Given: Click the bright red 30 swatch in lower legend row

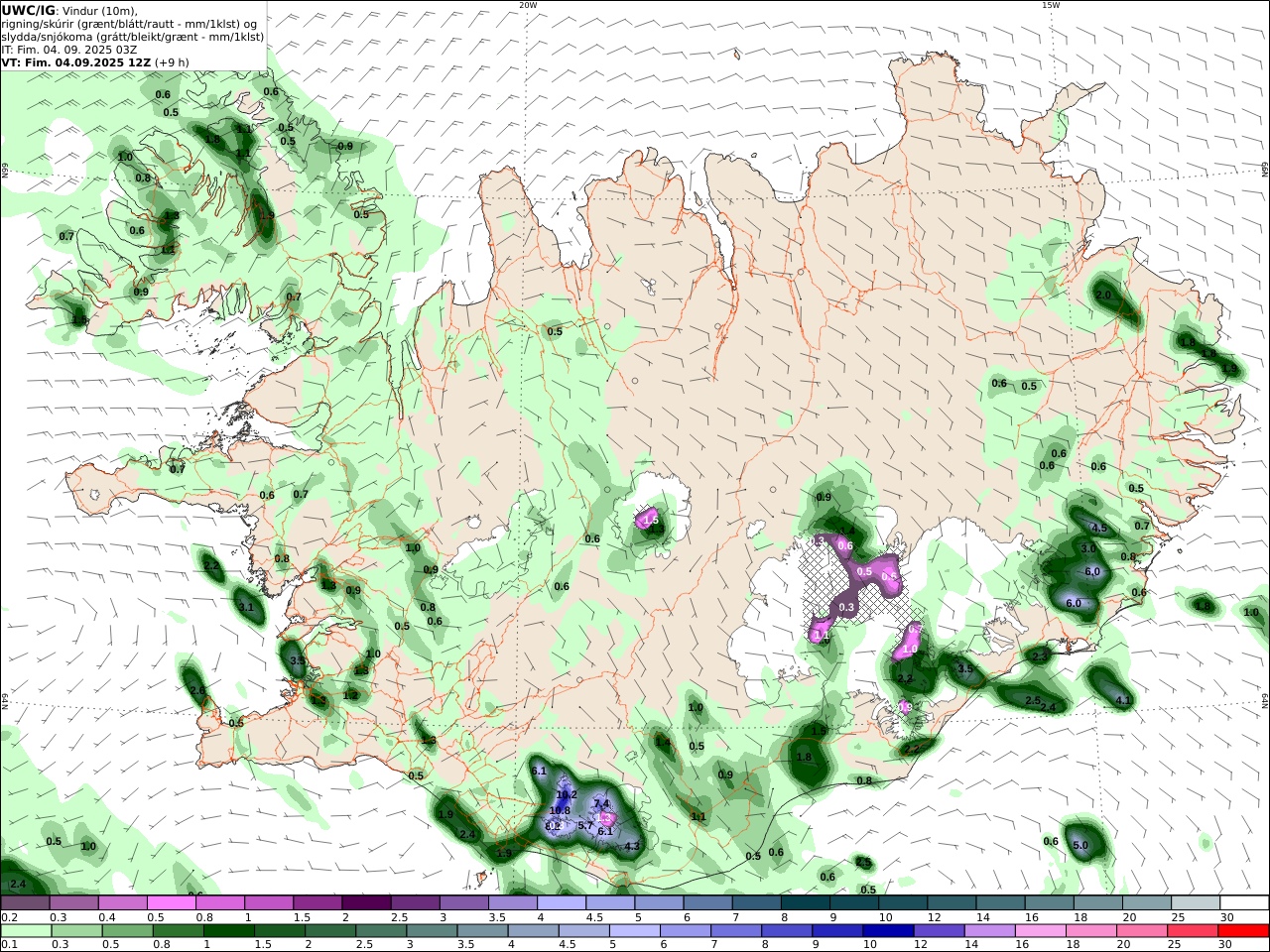Looking at the screenshot, I should pos(1242,930).
